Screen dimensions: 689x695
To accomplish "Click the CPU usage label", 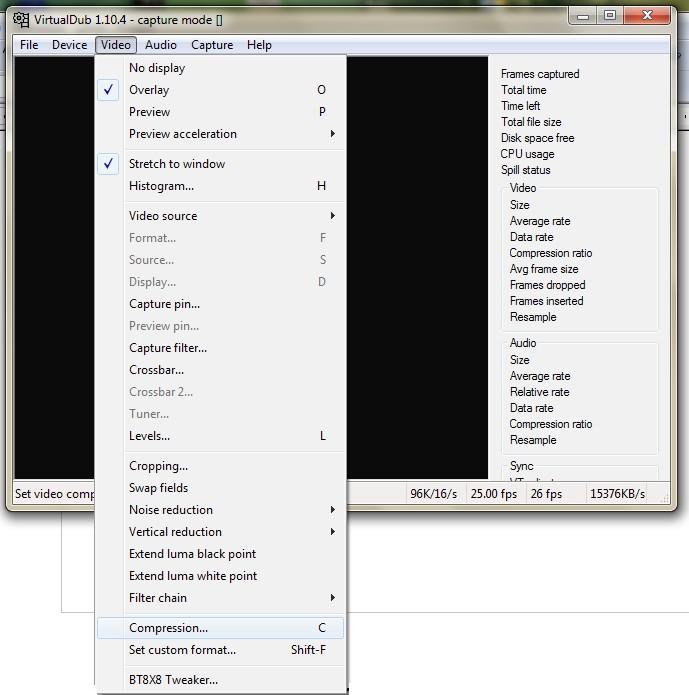I will pos(528,154).
